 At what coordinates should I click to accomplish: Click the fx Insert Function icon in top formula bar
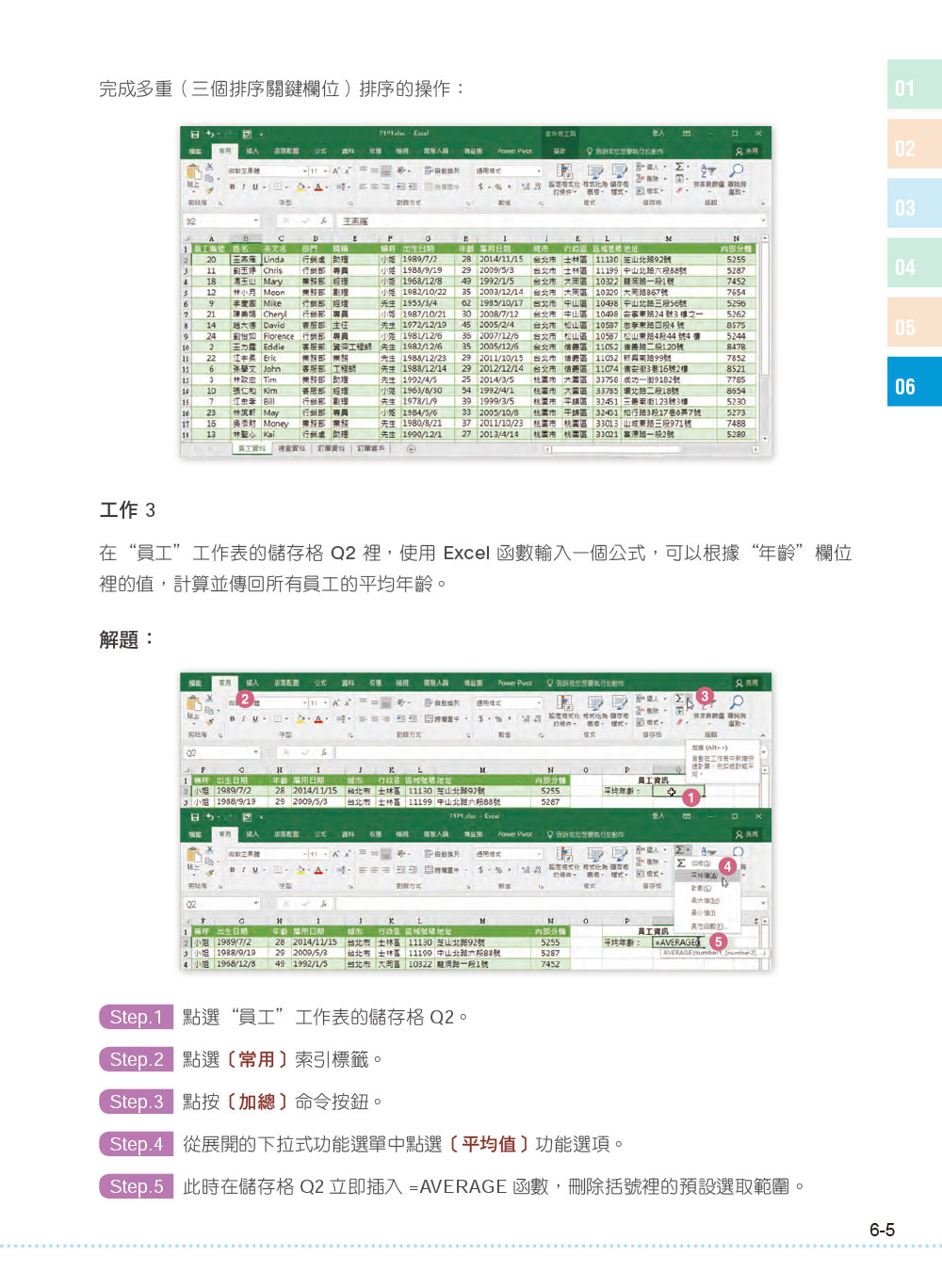tap(323, 221)
